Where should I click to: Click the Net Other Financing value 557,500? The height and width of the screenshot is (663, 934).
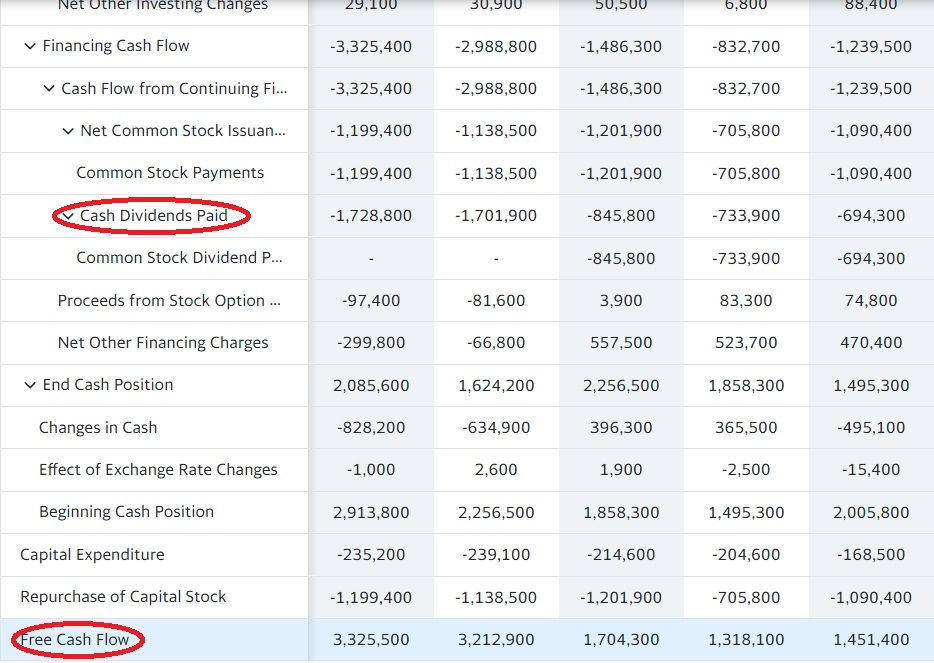pyautogui.click(x=621, y=343)
